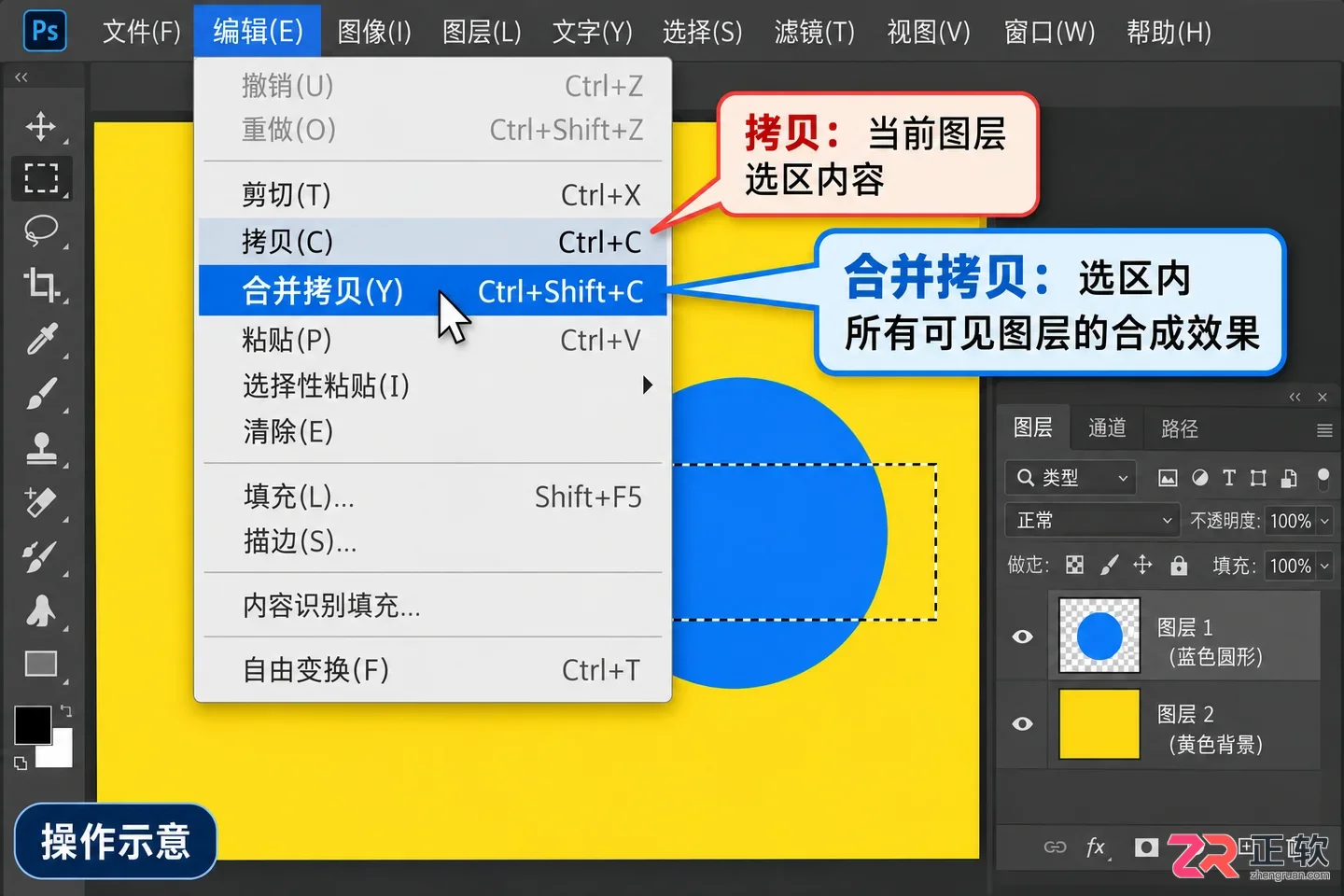
Task: Reset default foreground and background colors
Action: pyautogui.click(x=21, y=763)
